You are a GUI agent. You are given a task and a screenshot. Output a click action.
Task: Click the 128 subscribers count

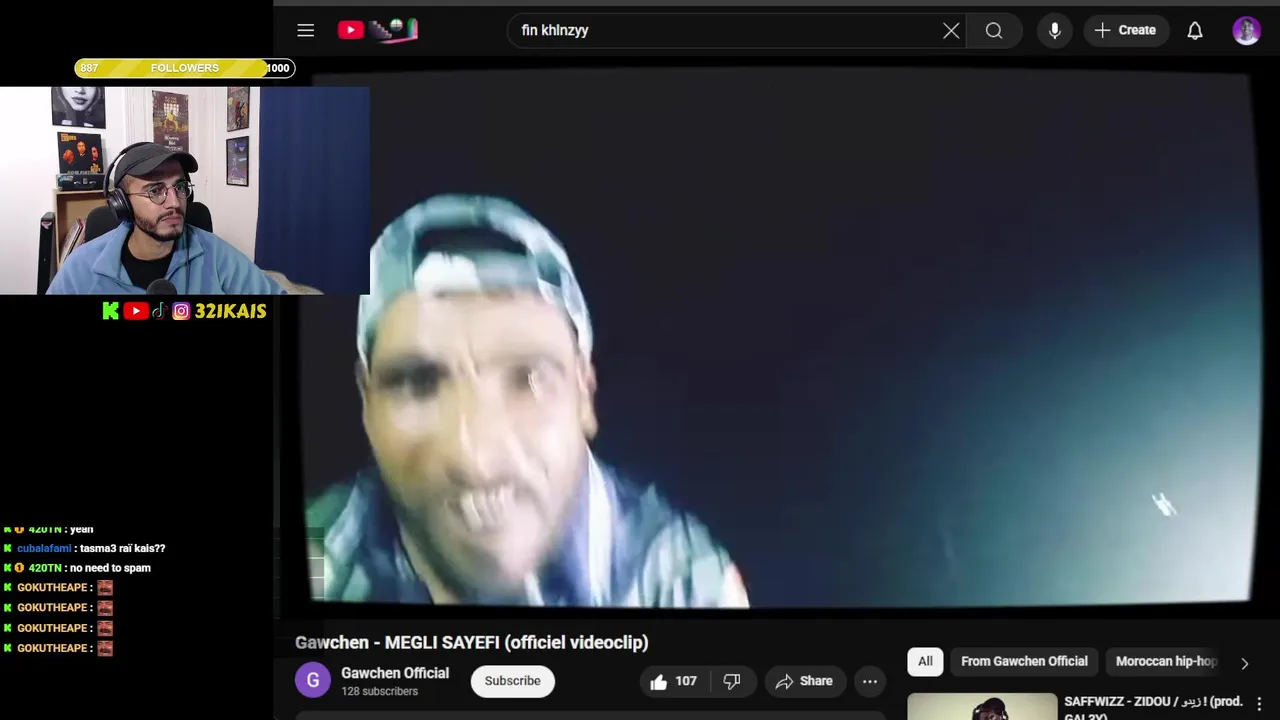379,691
